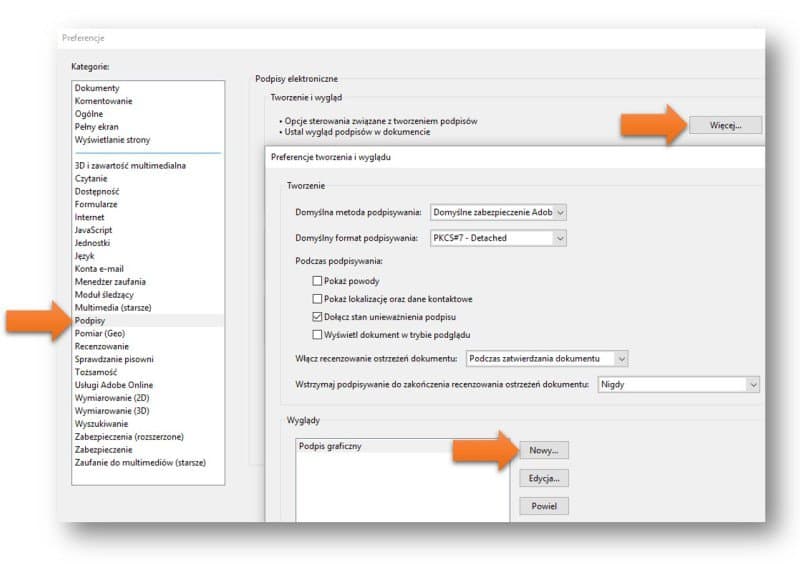Click the Powiel button
Viewport: 800px width, 564px height.
coord(543,506)
